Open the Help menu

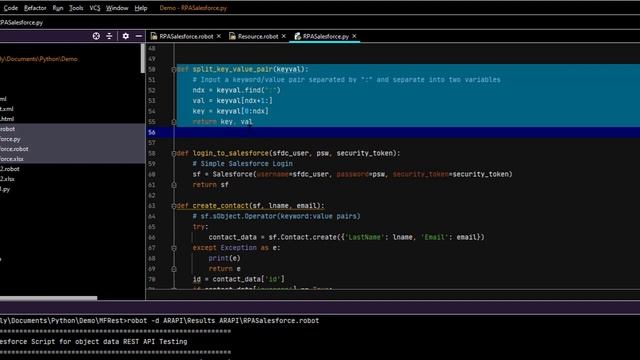coord(141,8)
